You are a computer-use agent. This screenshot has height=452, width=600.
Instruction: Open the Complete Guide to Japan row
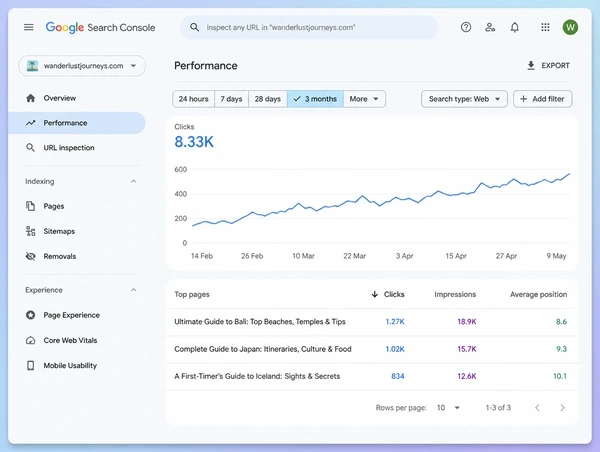tap(372, 349)
